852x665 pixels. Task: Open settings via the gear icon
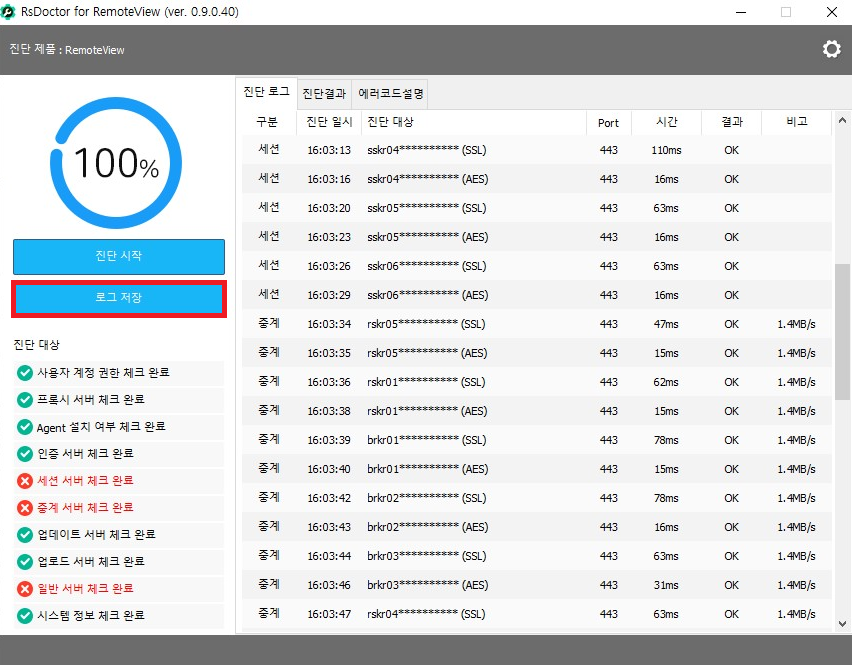point(831,49)
